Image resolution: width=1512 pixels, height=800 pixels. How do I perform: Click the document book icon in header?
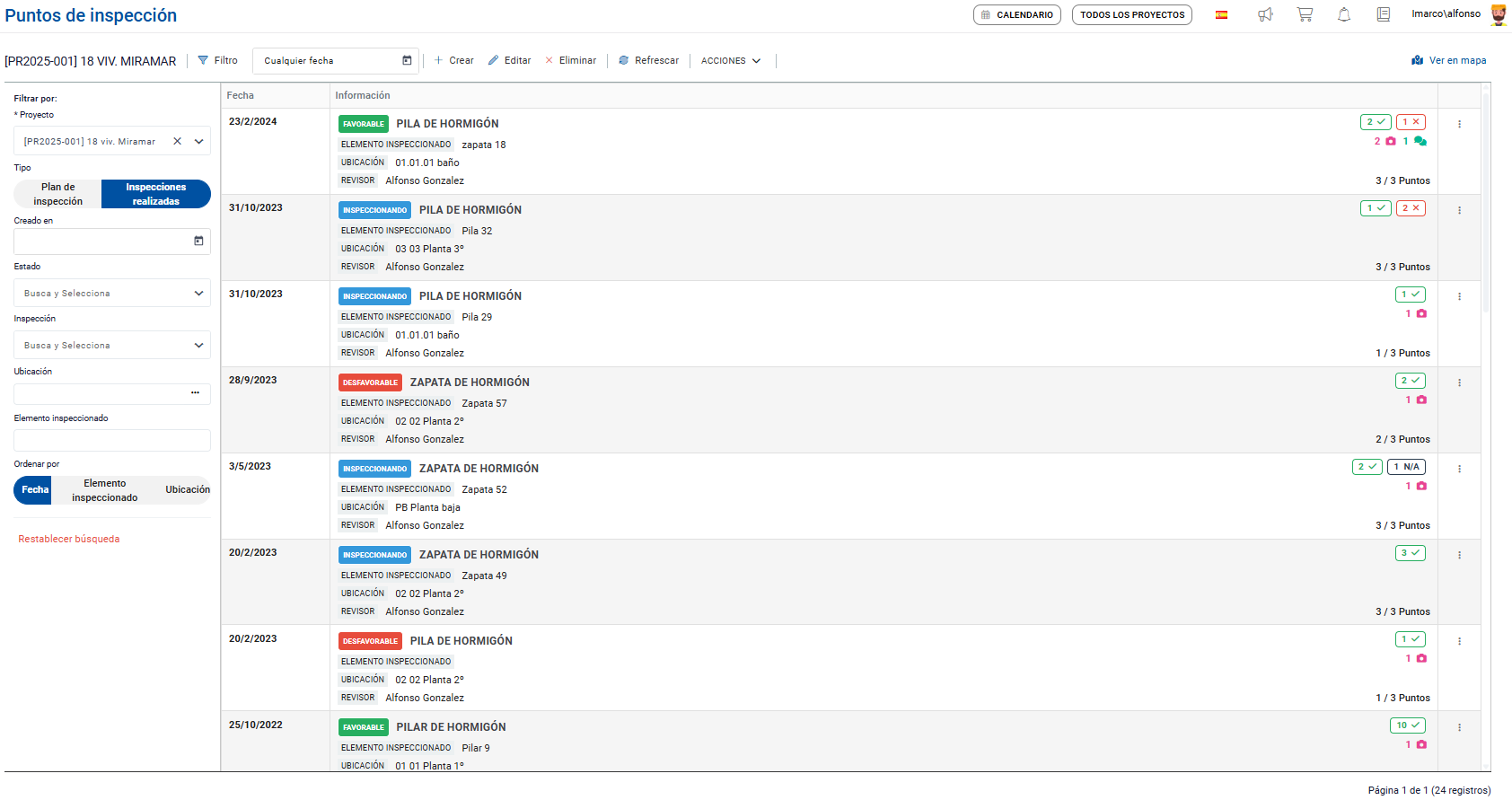pos(1384,14)
